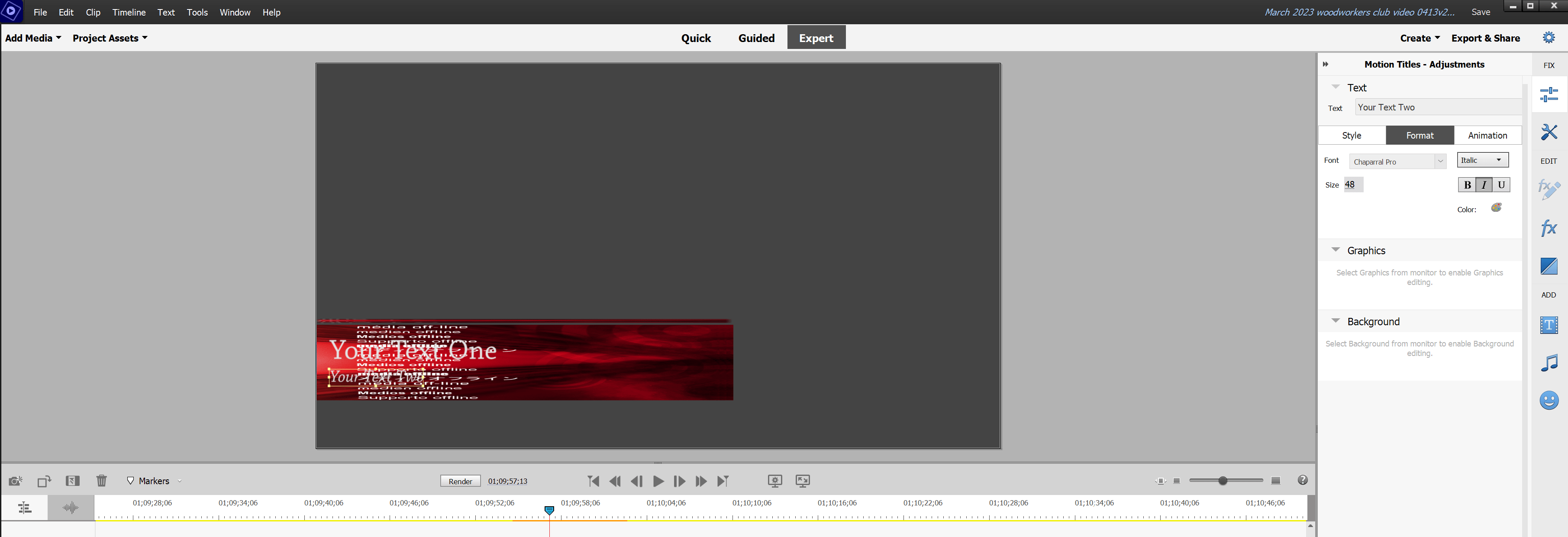This screenshot has width=1568, height=537.
Task: Collapse the Background section
Action: click(x=1337, y=321)
